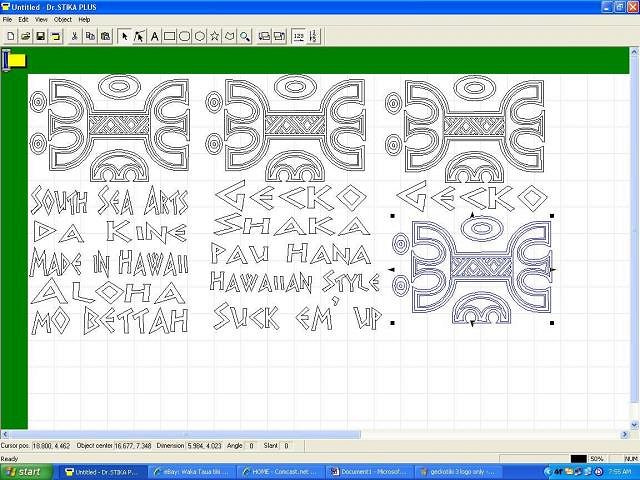Save the design with the floppy disk icon
The width and height of the screenshot is (640, 480).
point(40,36)
